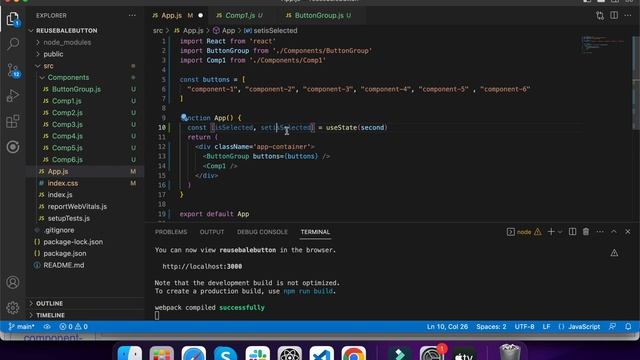
Task: Maximize the panel with up chevron
Action: [x=614, y=232]
